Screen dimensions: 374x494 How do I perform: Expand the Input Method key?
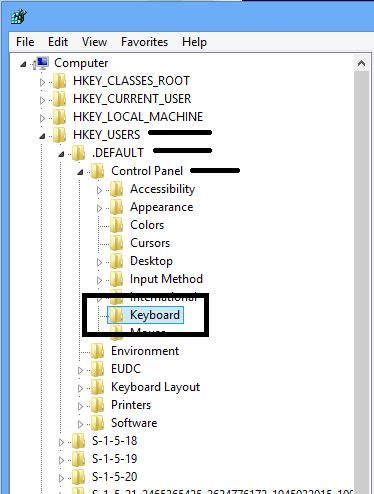pos(99,280)
